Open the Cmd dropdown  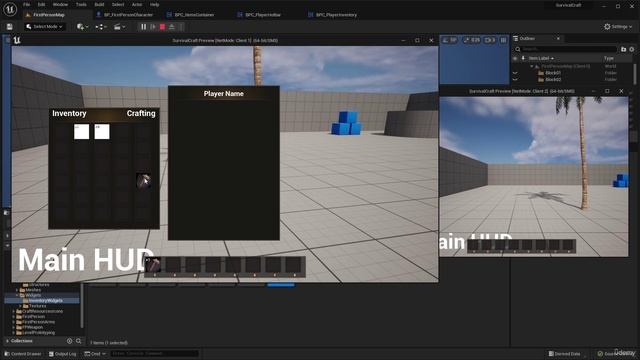coord(95,353)
